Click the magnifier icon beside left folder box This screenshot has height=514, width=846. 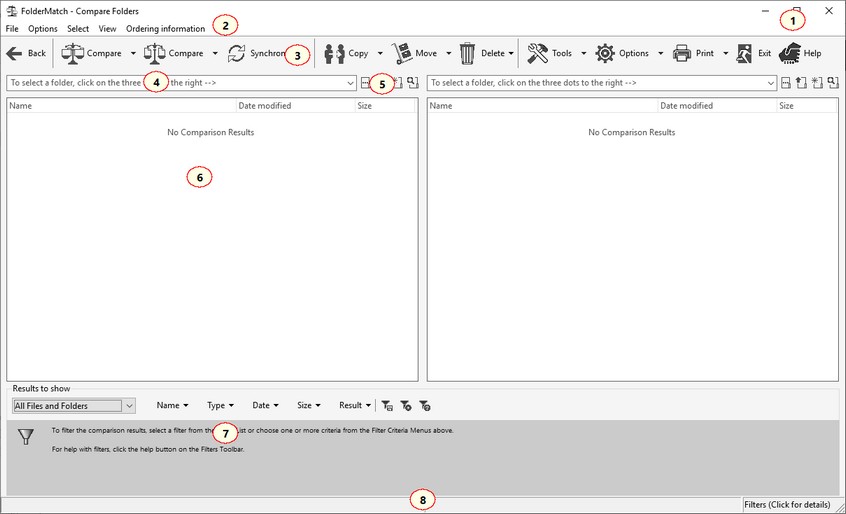(413, 83)
